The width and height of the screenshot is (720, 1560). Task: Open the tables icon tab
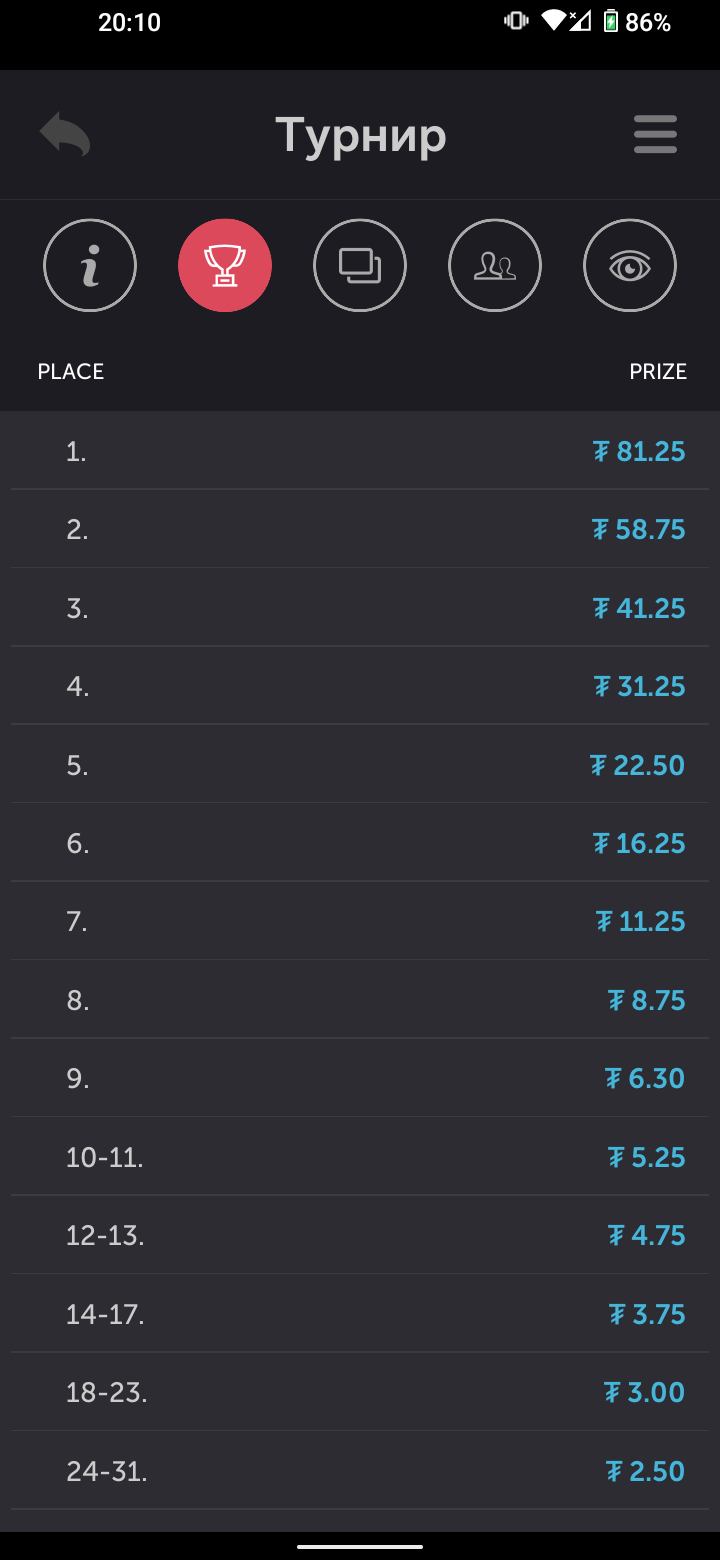pos(360,266)
